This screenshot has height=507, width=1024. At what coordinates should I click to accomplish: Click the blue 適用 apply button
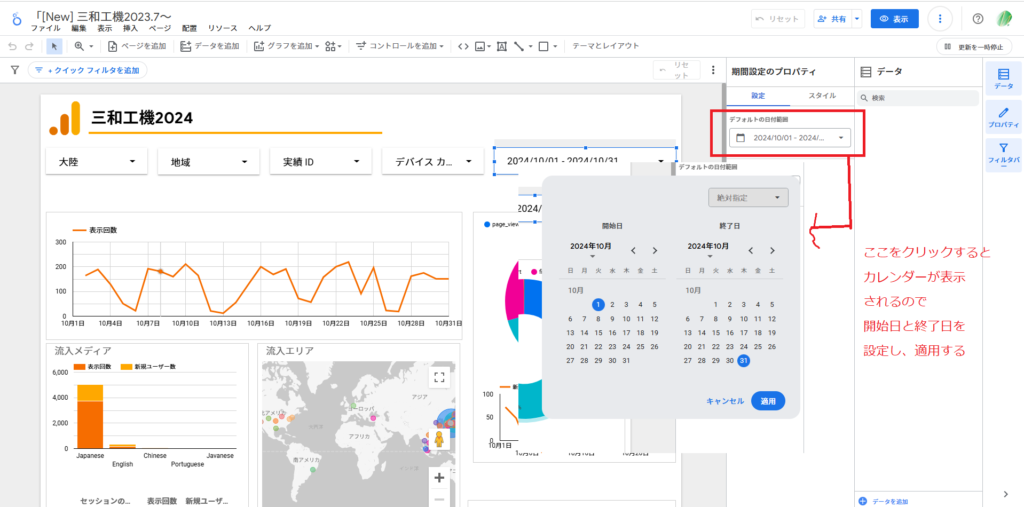point(768,400)
